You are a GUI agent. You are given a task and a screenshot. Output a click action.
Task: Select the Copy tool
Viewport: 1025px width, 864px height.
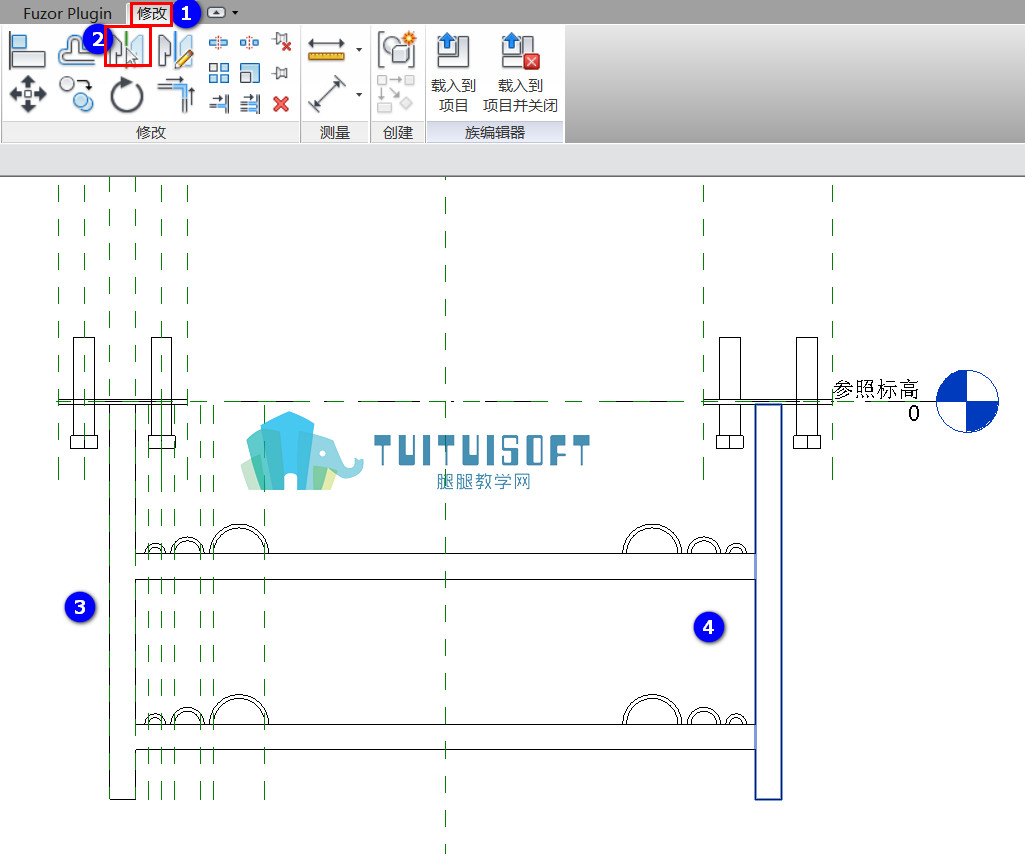pos(76,94)
